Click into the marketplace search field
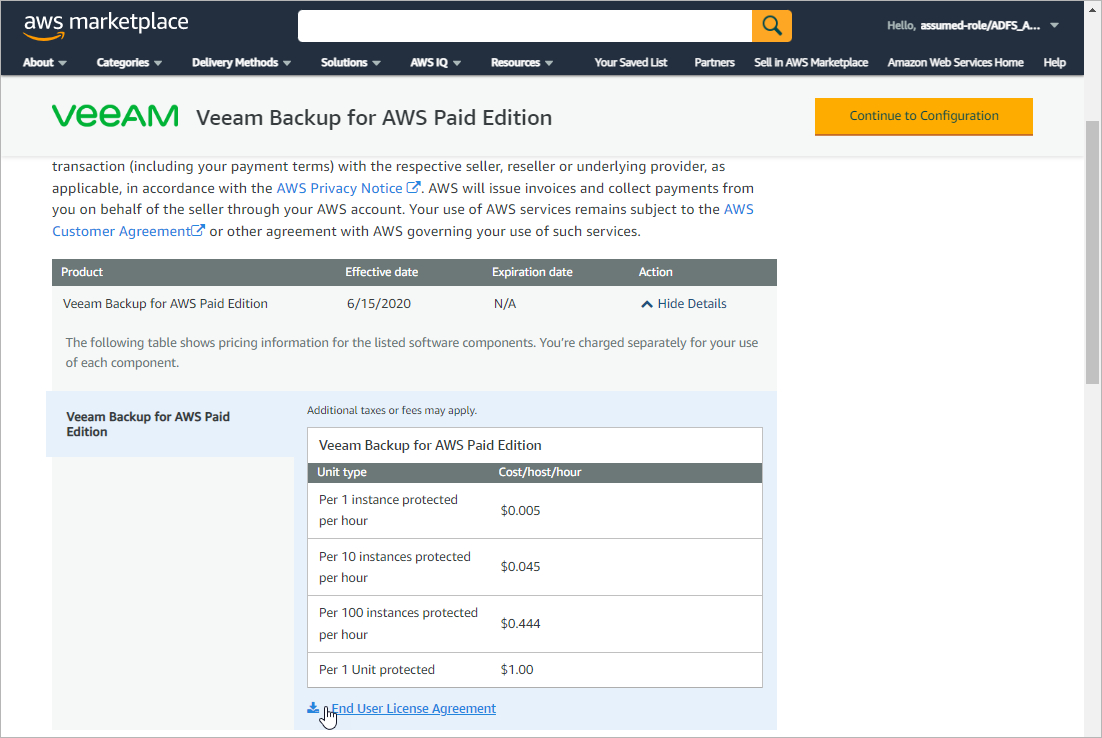 click(524, 26)
